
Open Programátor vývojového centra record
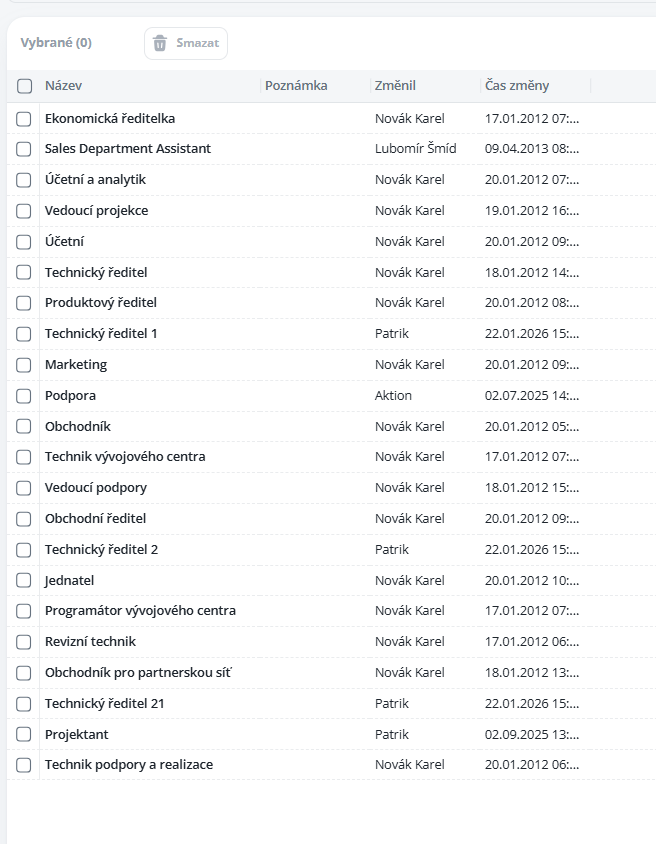point(140,611)
